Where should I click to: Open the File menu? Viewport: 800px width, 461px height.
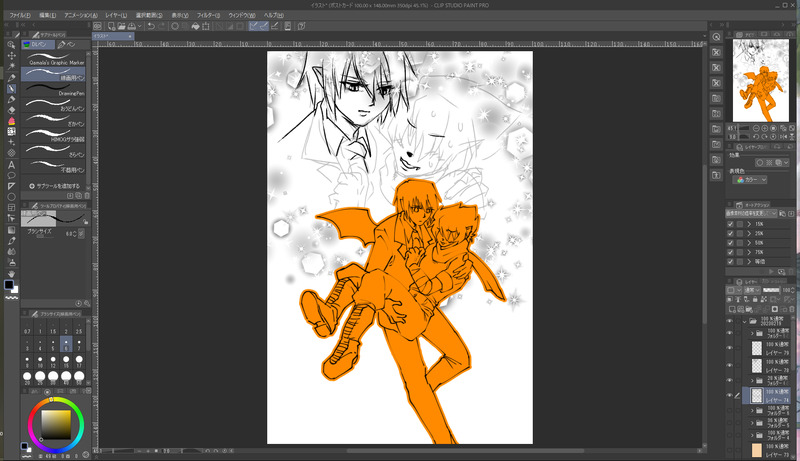(19, 15)
